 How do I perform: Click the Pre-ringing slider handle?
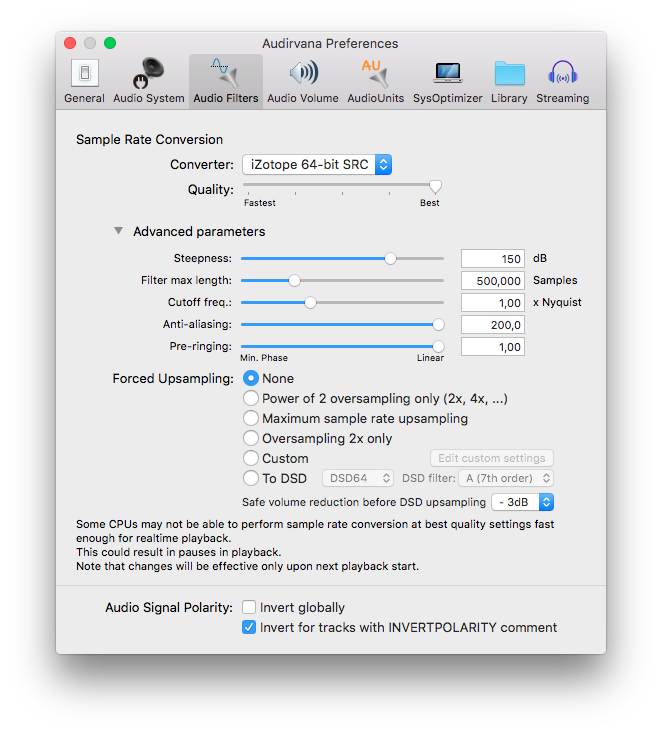(438, 346)
